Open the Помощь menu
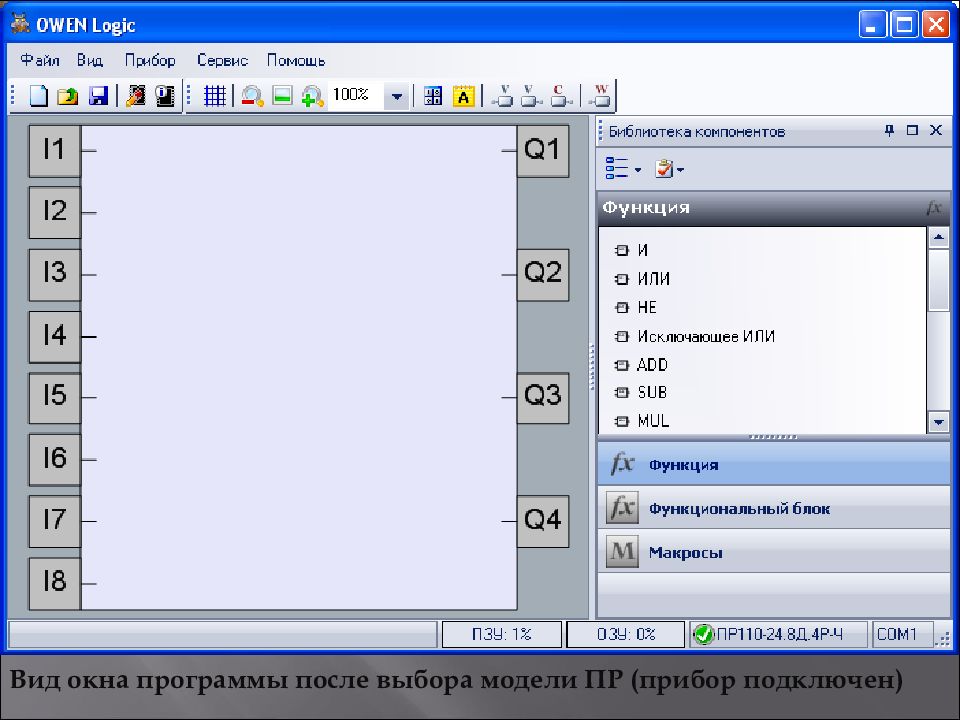Image resolution: width=960 pixels, height=720 pixels. pyautogui.click(x=296, y=60)
